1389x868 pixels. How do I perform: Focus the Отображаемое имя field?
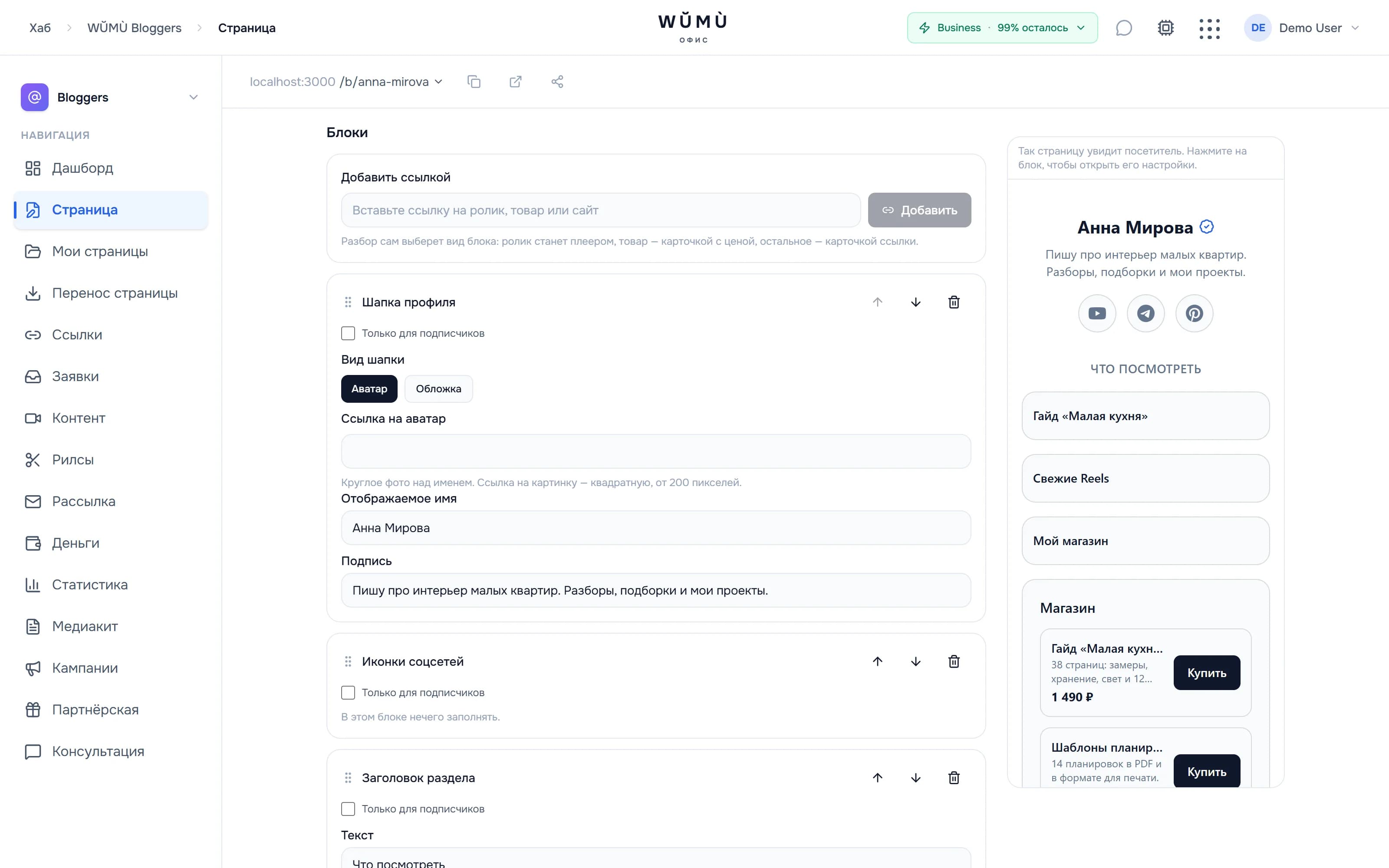pos(655,528)
